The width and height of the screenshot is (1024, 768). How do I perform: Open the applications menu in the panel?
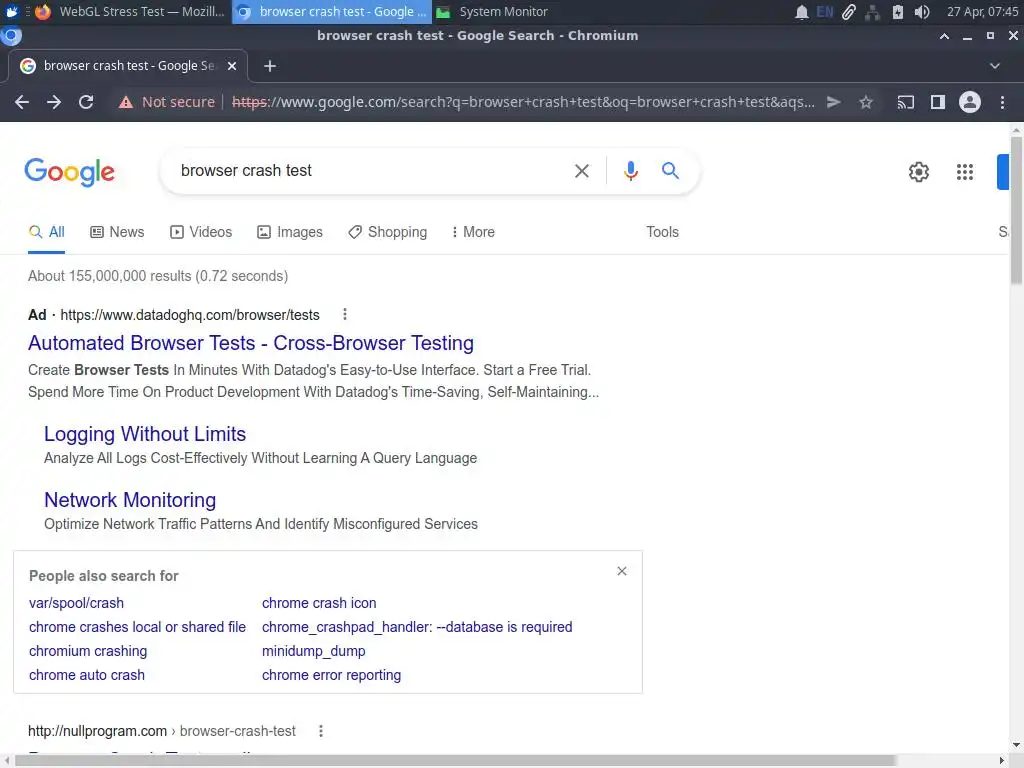pyautogui.click(x=11, y=12)
